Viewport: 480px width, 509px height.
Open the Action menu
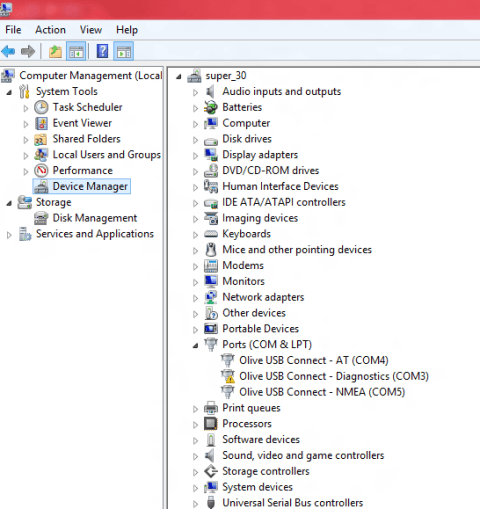pos(50,30)
